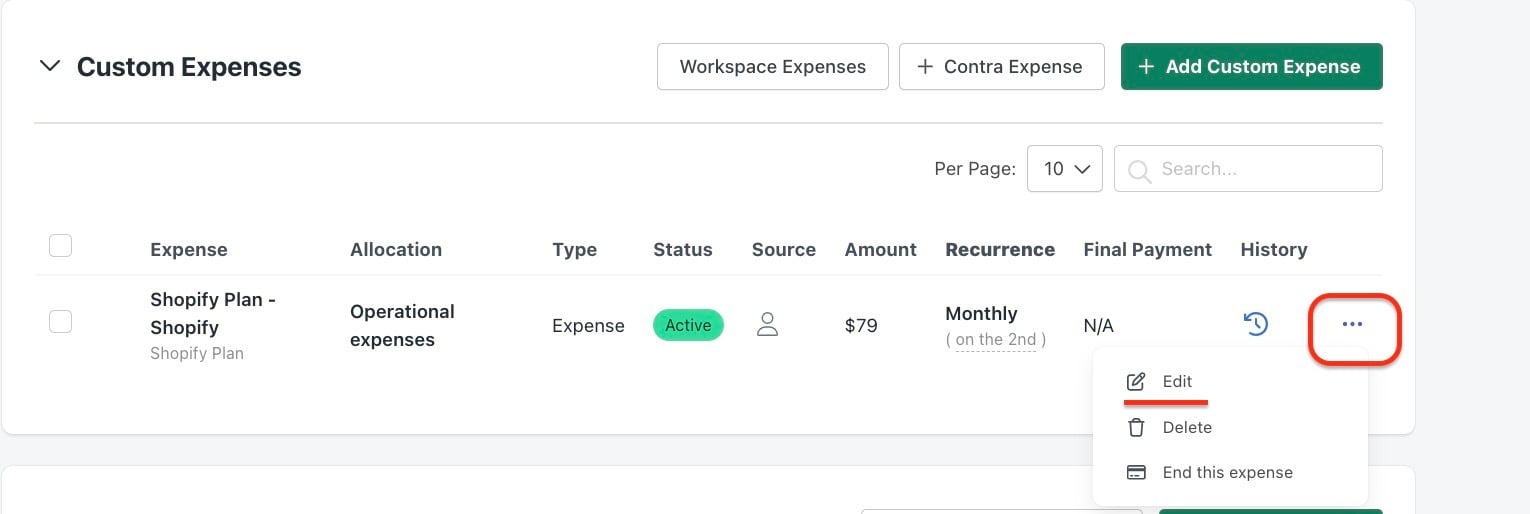Click the user source icon
Screen dimensions: 1530x514
coord(767,324)
